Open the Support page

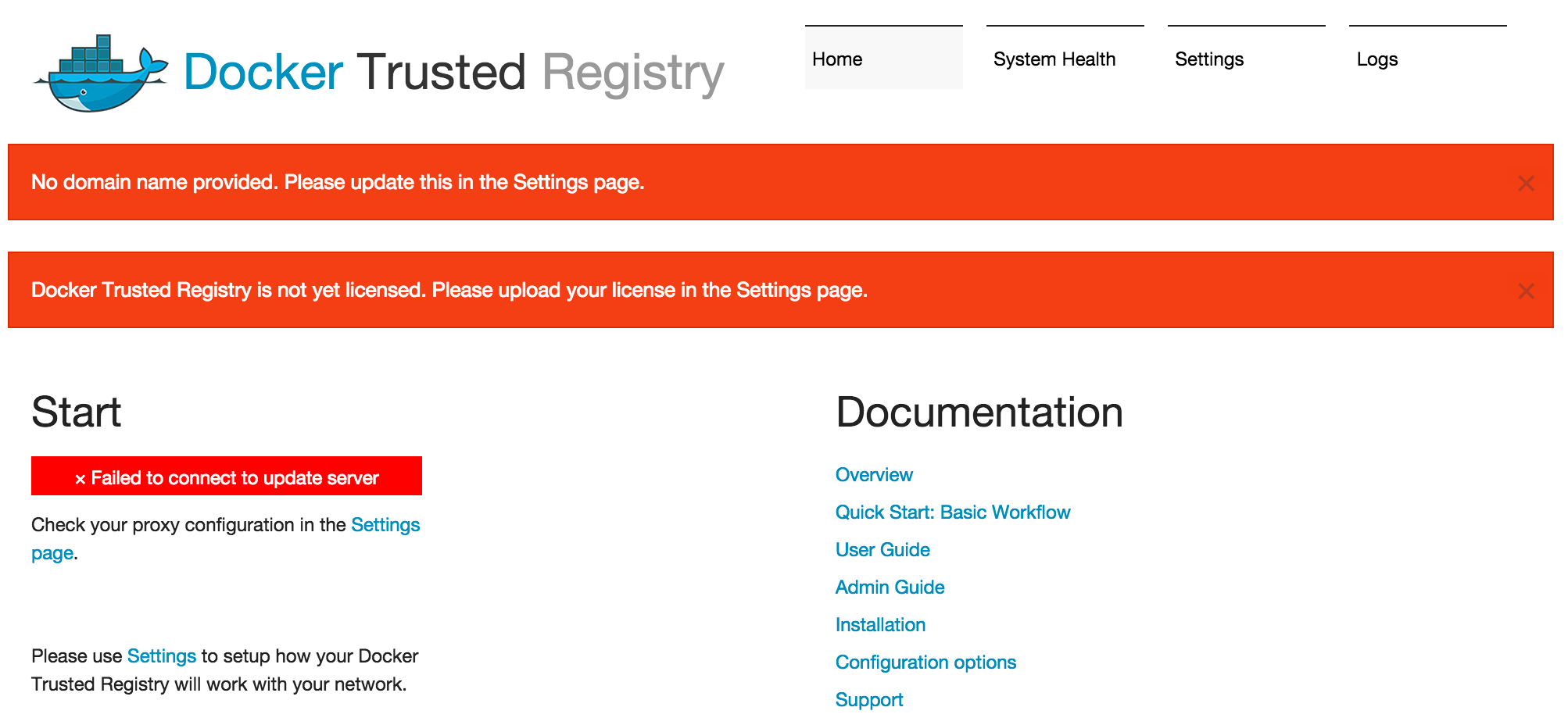pyautogui.click(x=869, y=699)
